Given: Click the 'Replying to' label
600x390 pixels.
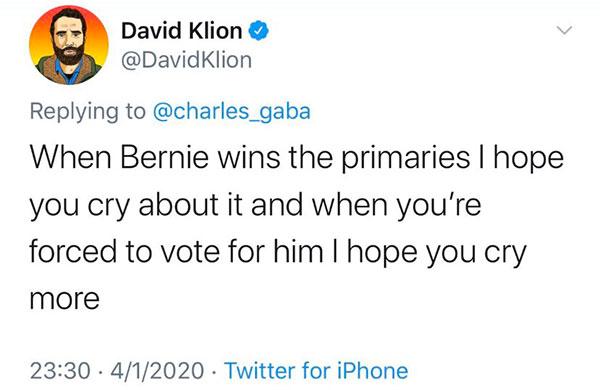Looking at the screenshot, I should pyautogui.click(x=88, y=112).
